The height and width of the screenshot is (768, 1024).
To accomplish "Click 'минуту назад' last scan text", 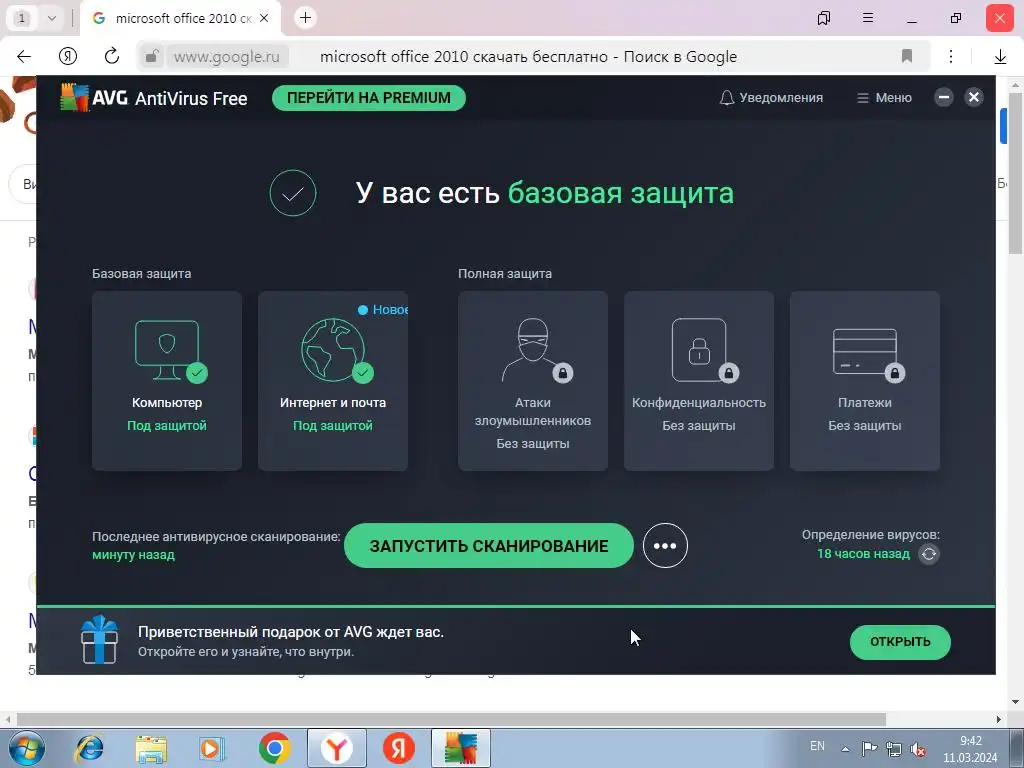I will [x=133, y=554].
